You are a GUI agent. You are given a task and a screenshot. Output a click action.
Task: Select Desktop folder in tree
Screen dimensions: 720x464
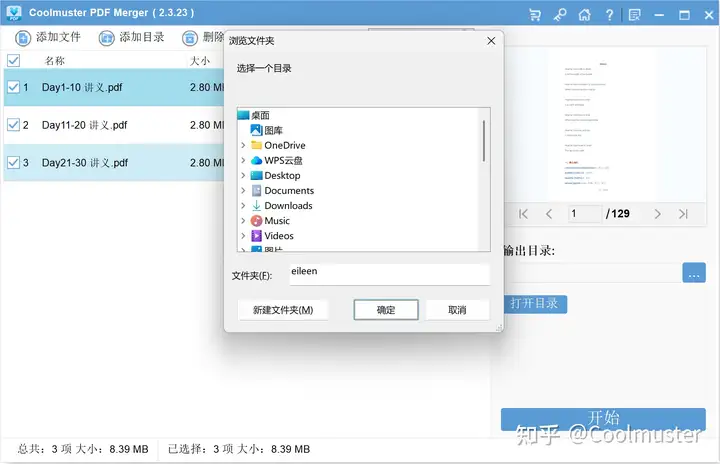(282, 176)
